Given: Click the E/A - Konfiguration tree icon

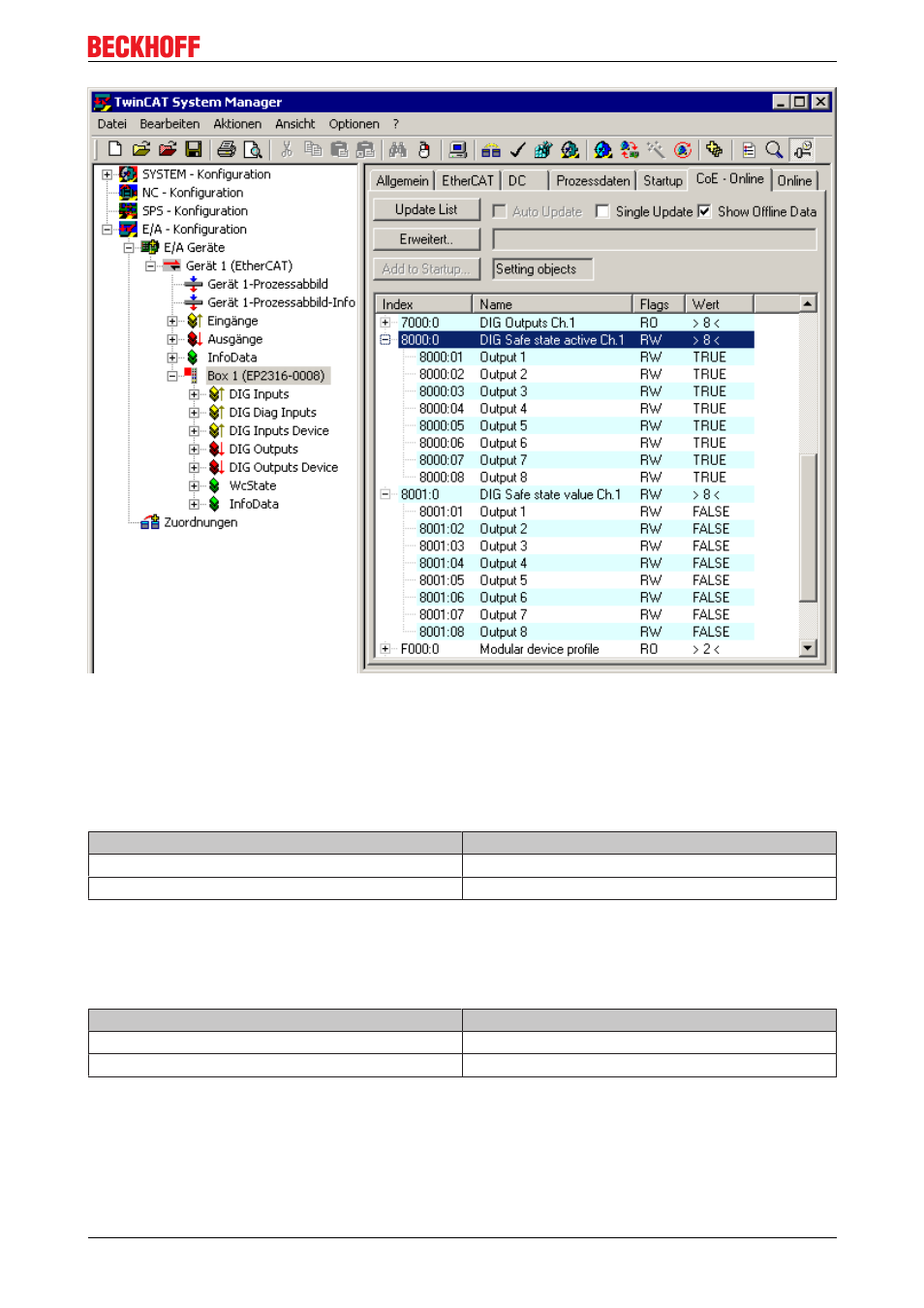Looking at the screenshot, I should (128, 230).
